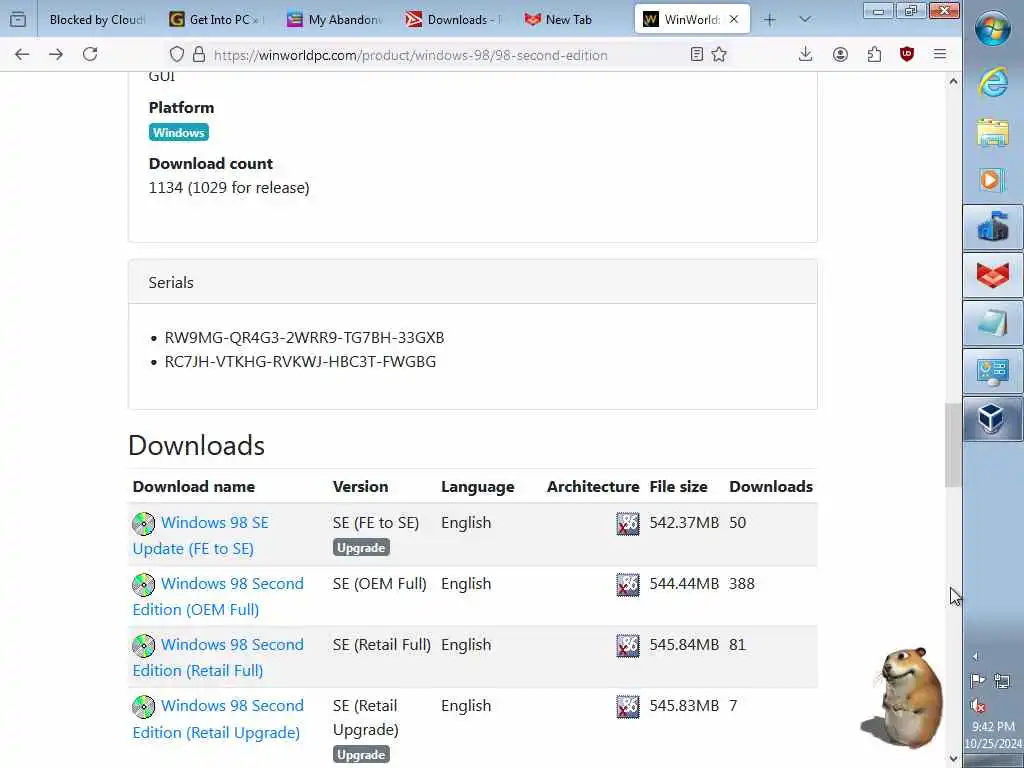The image size is (1024, 768).
Task: Click disc icon beside Retail Full download
Action: 144,646
